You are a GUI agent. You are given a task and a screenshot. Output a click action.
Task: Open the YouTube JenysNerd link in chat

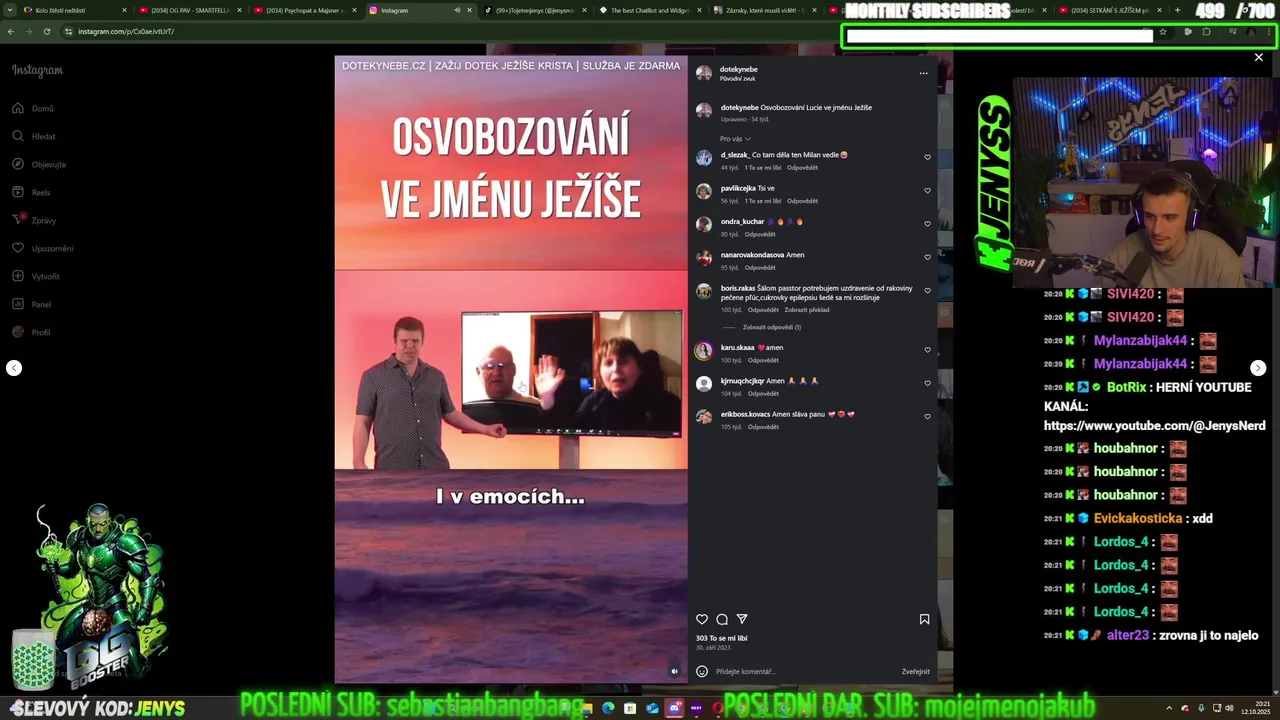click(x=1154, y=425)
